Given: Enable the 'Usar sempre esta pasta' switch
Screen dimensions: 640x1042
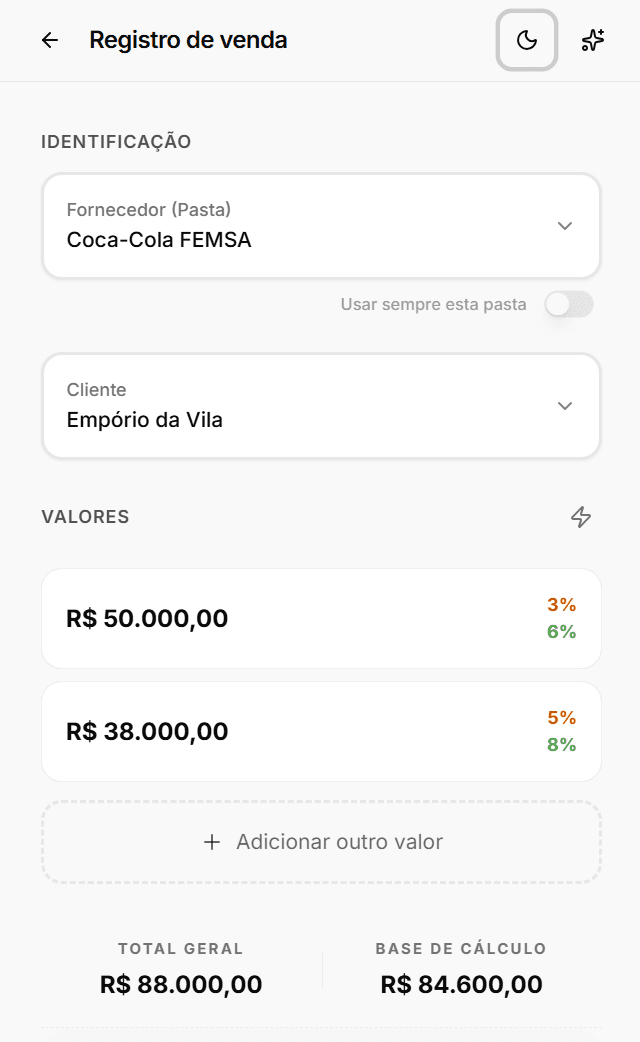Looking at the screenshot, I should click(x=568, y=304).
